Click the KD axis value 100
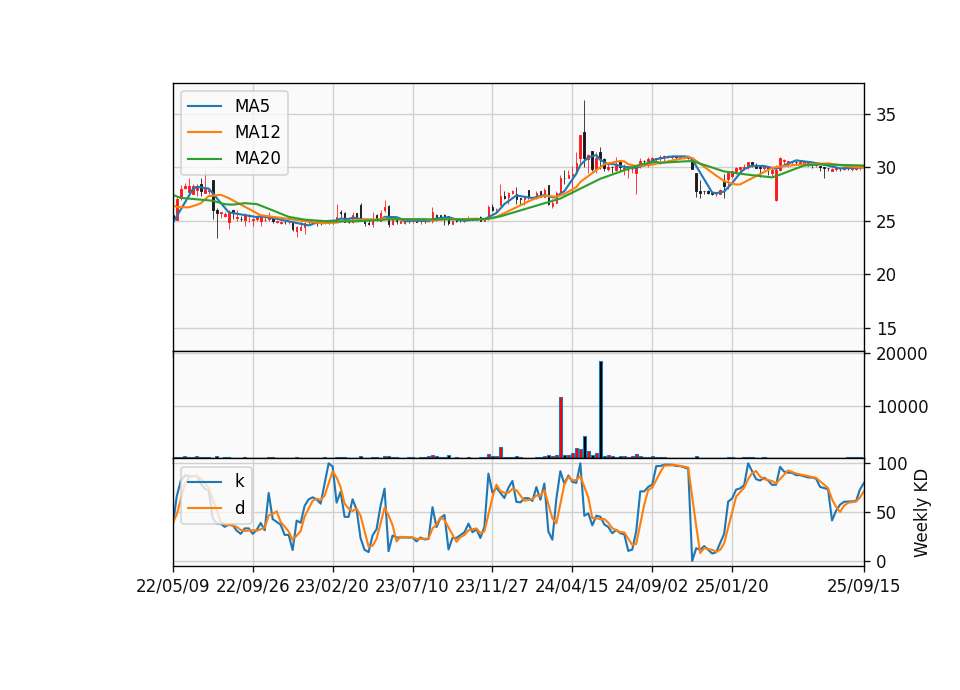960x690 pixels. (892, 464)
